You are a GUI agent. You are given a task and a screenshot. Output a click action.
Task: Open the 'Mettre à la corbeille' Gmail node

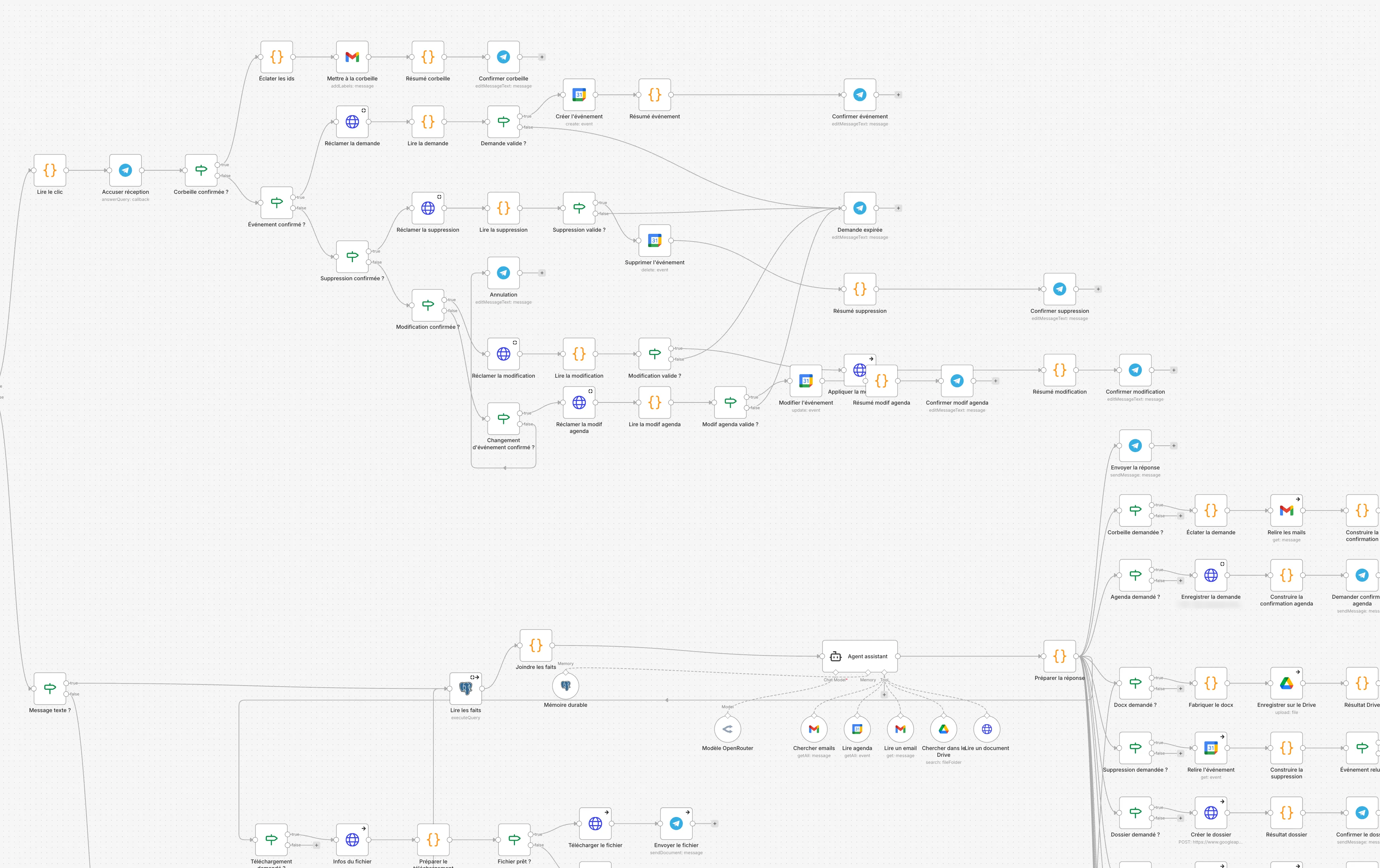353,57
